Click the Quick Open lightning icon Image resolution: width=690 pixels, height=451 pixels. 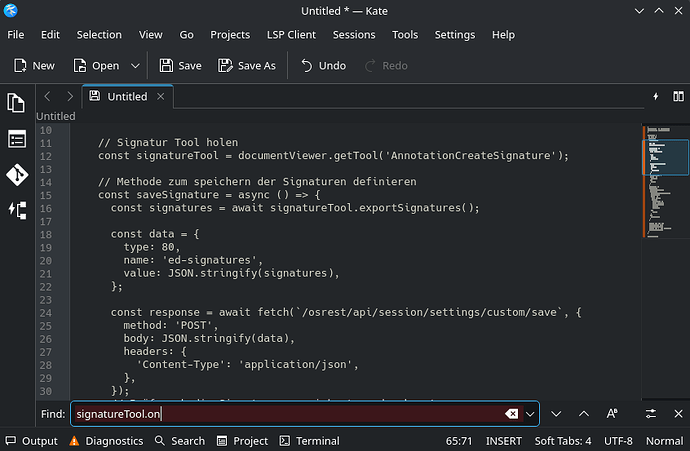point(656,96)
